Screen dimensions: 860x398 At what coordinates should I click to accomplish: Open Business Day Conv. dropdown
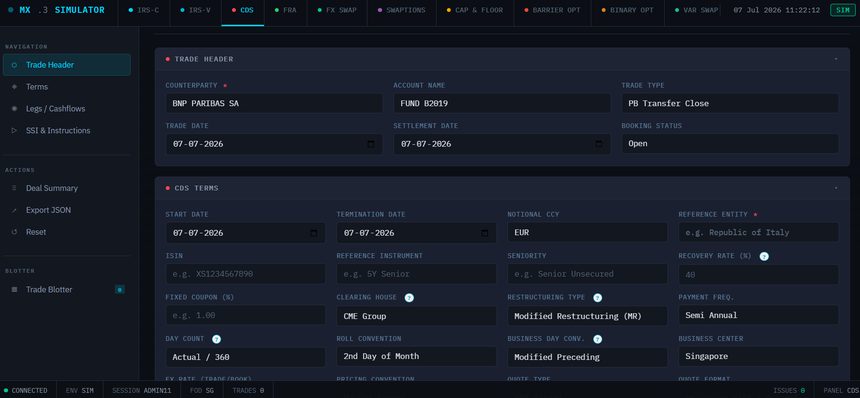(587, 357)
